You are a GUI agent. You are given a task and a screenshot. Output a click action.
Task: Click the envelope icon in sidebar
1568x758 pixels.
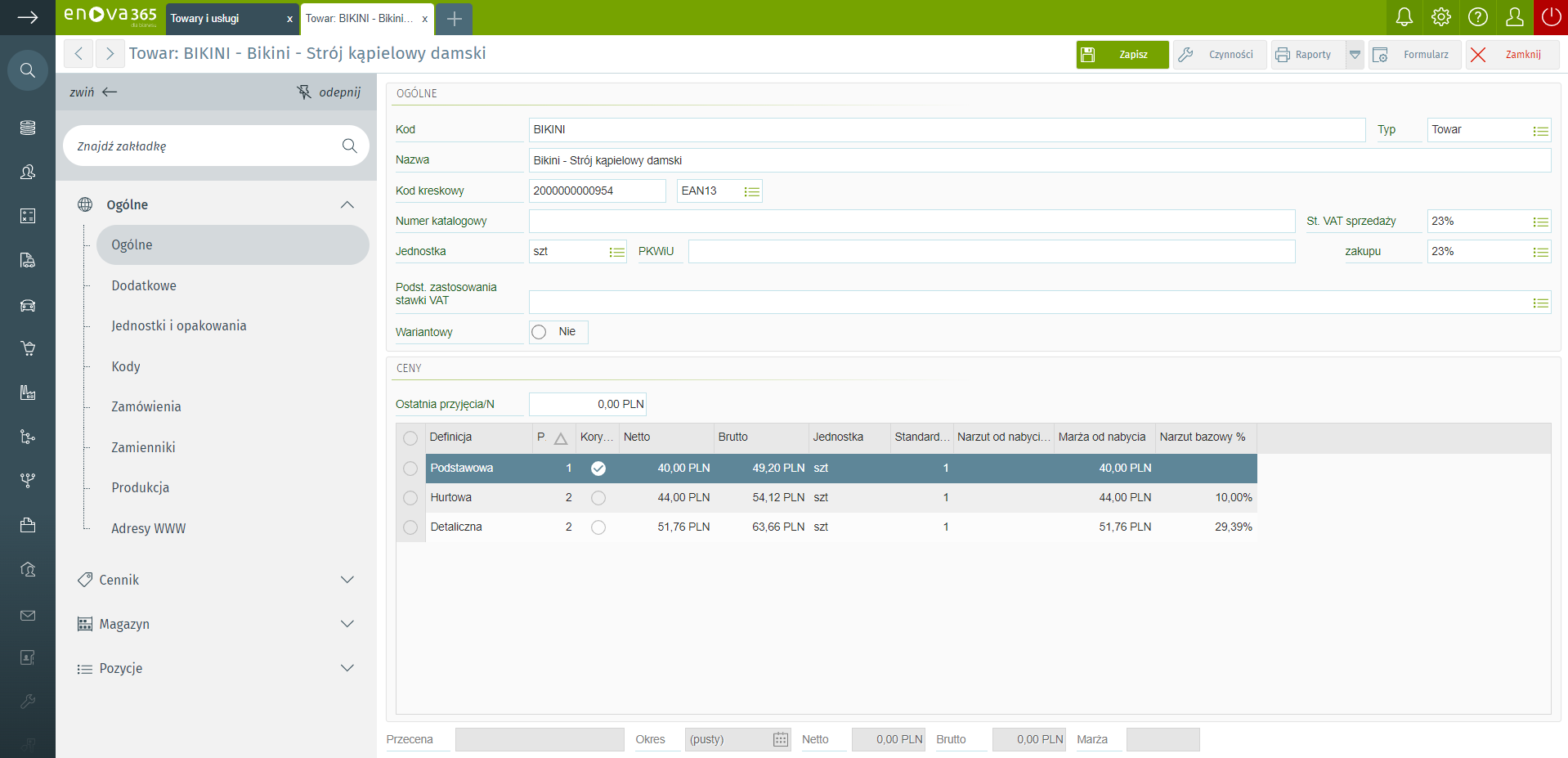tap(28, 615)
